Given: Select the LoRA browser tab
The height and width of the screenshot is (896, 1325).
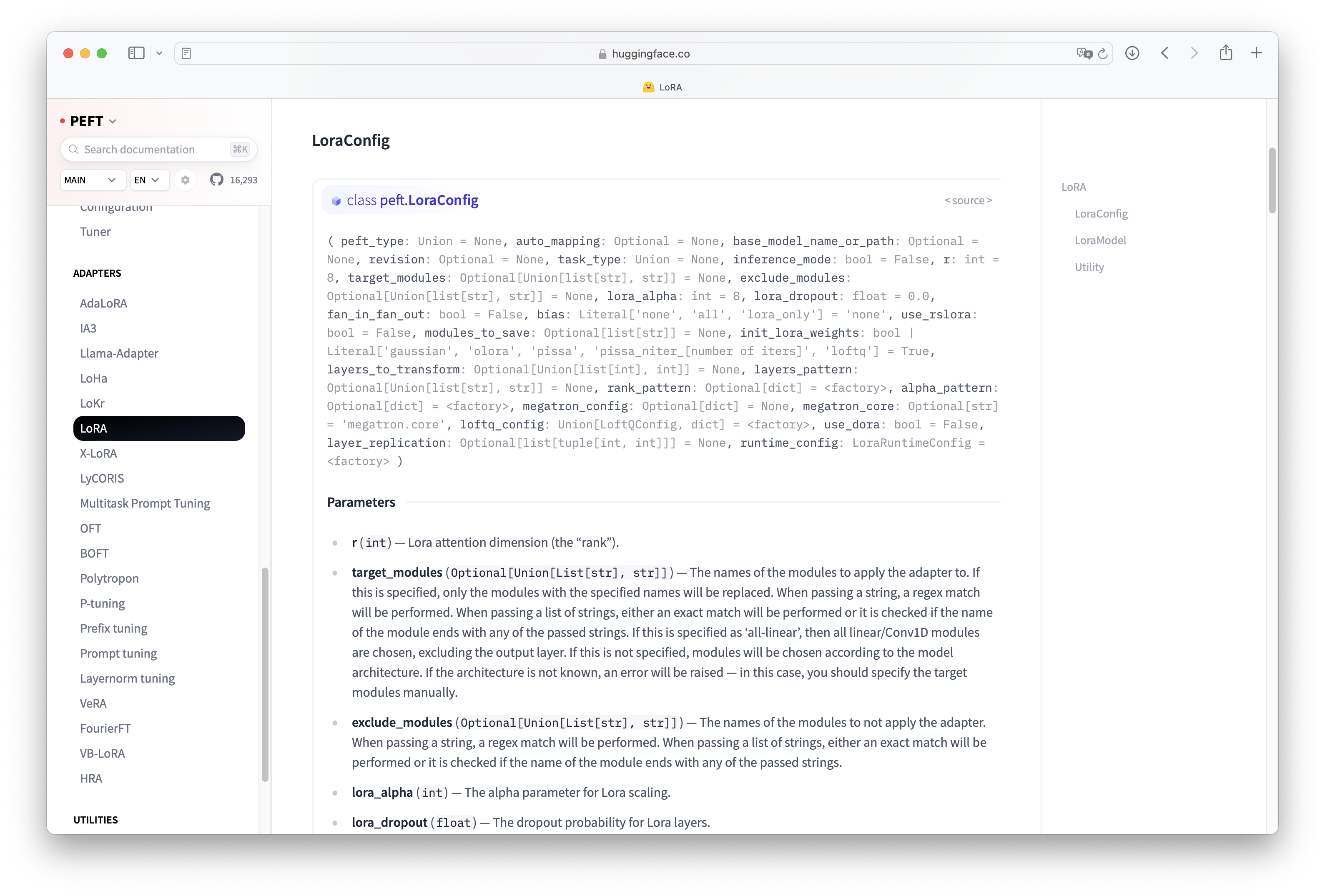Looking at the screenshot, I should point(662,87).
